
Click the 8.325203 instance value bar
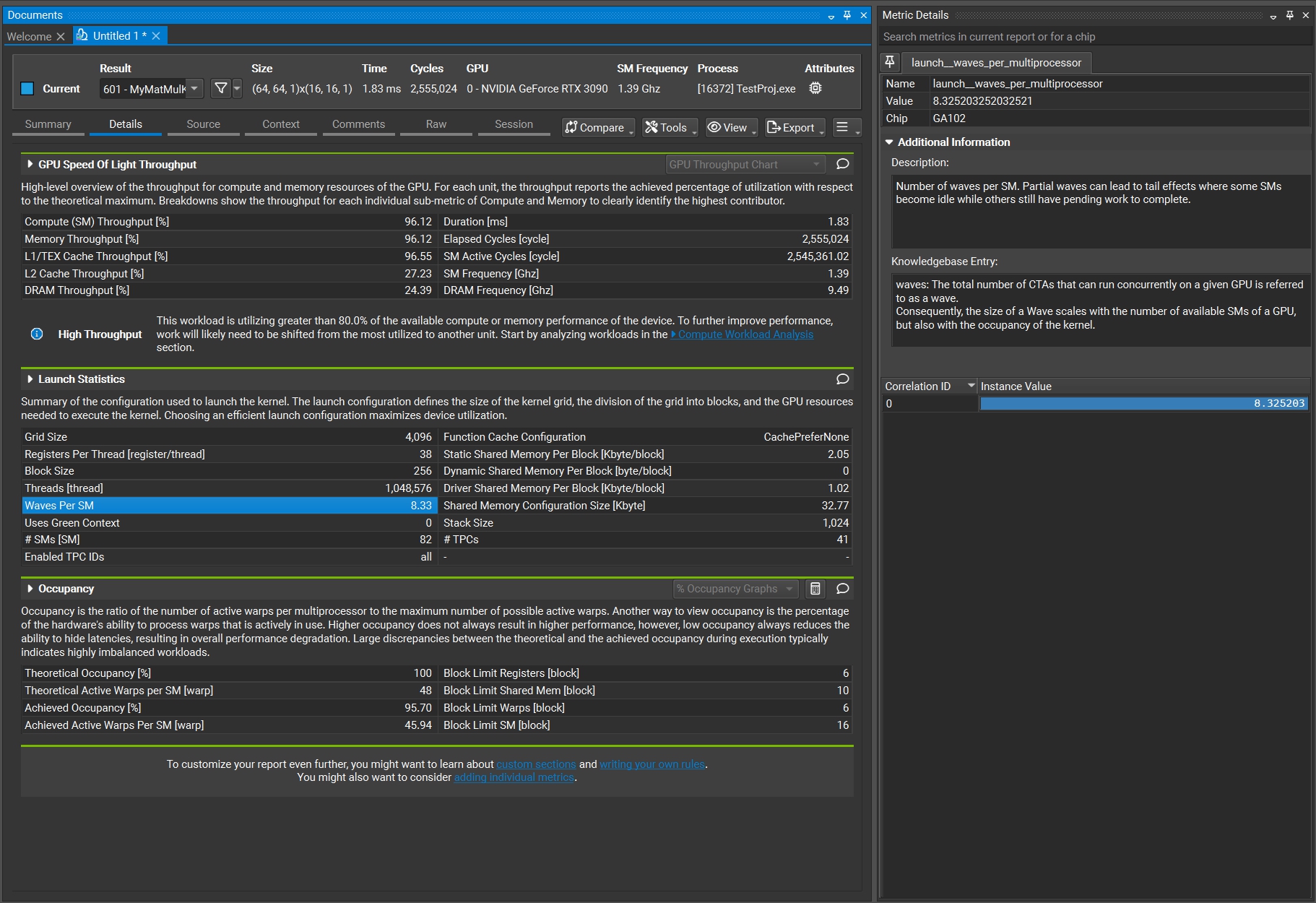tap(1143, 404)
